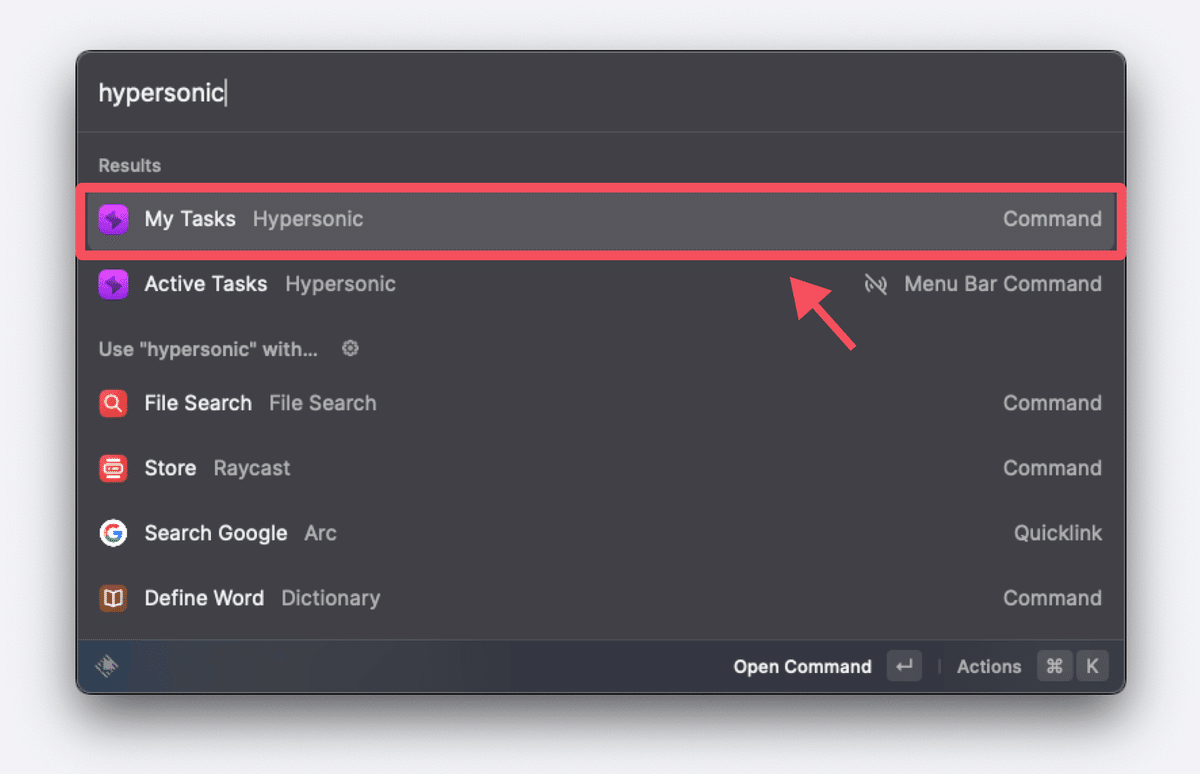Click the Results section label
The height and width of the screenshot is (774, 1200).
coord(130,166)
